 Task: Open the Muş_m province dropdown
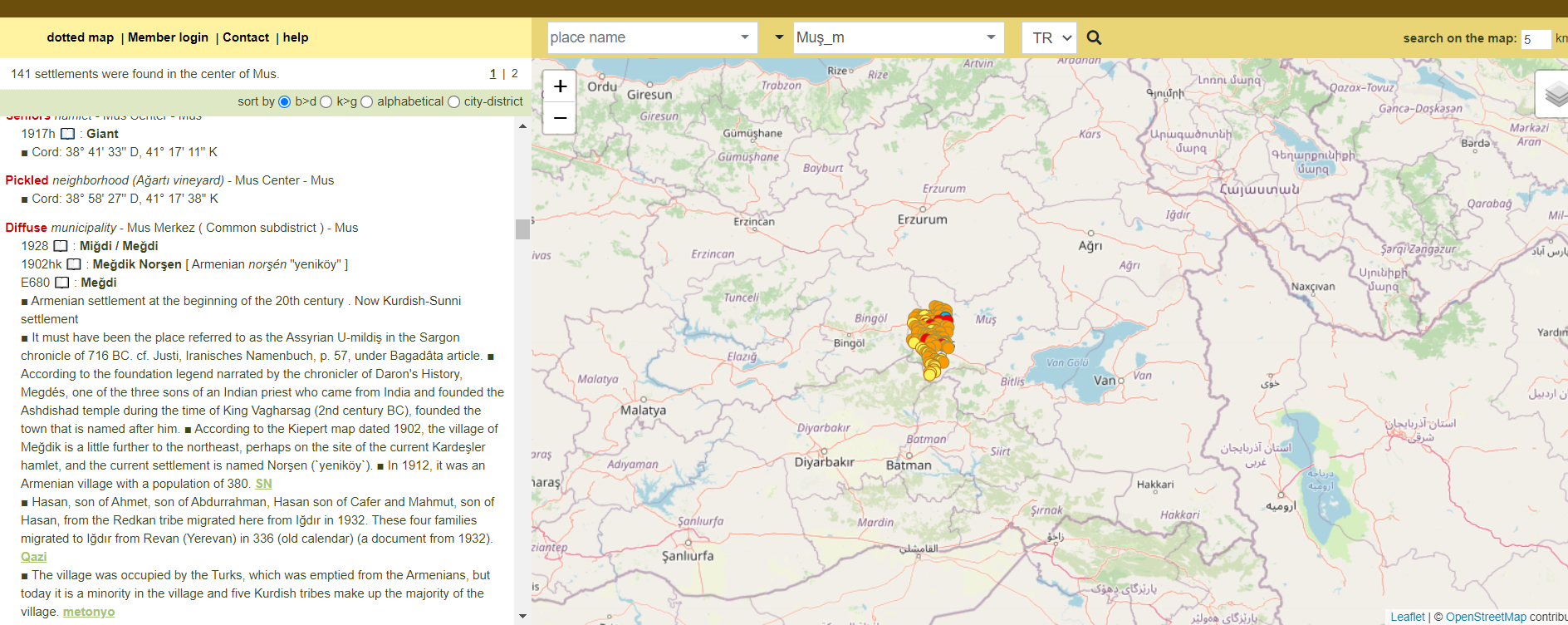[990, 37]
